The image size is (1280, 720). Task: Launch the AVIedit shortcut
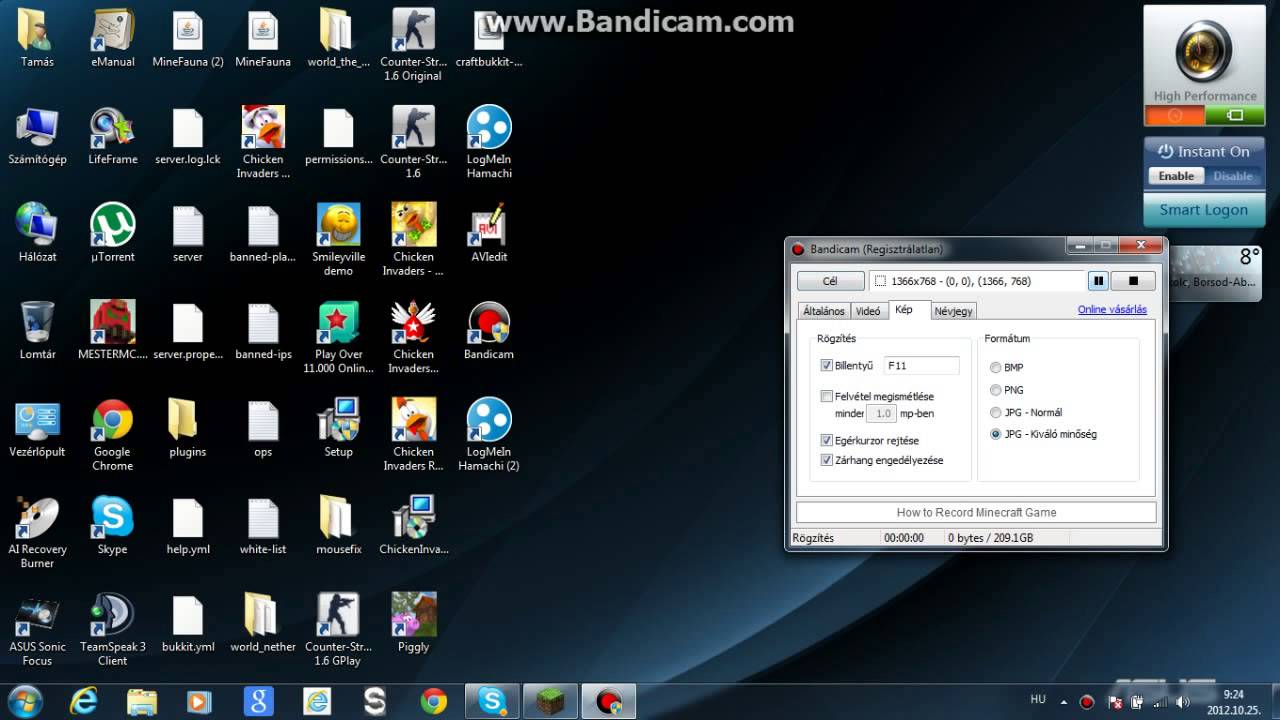coord(489,233)
